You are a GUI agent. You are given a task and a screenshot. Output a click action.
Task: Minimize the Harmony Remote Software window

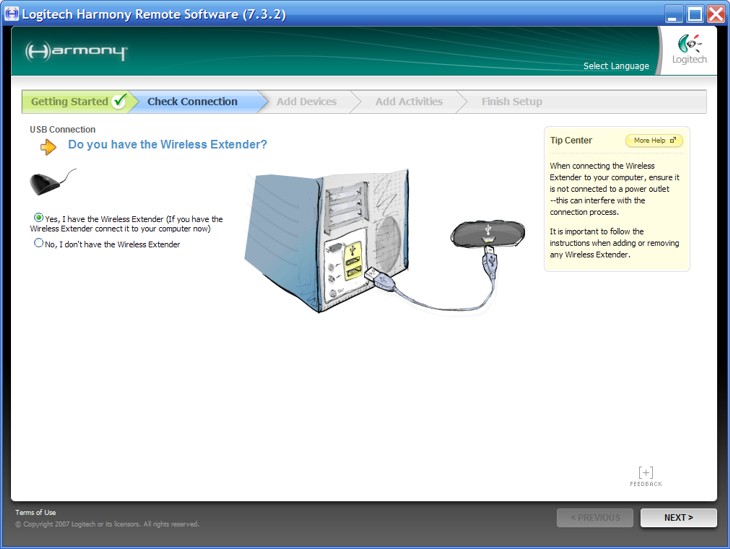click(672, 14)
